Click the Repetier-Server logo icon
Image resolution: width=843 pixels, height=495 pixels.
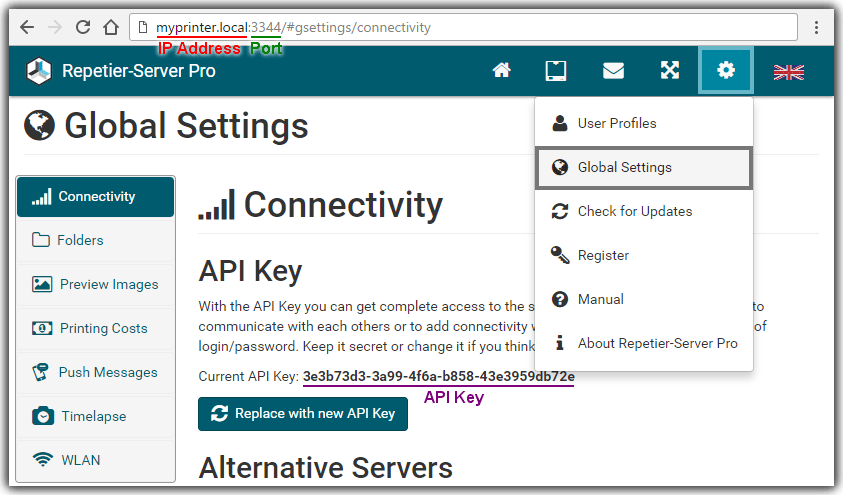coord(39,71)
